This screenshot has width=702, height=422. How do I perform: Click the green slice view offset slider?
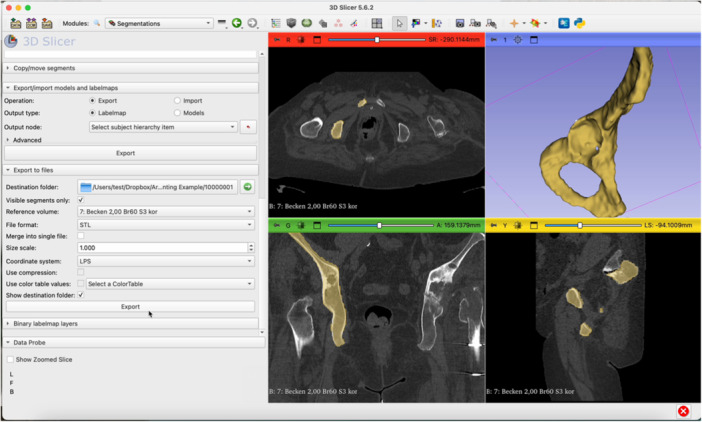pos(381,226)
